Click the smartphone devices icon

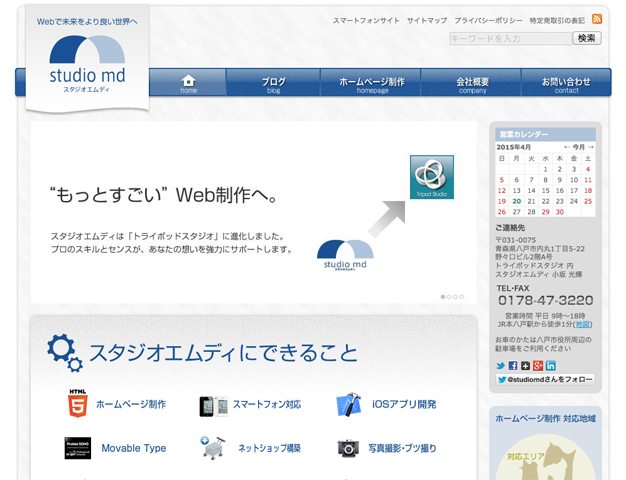point(213,406)
